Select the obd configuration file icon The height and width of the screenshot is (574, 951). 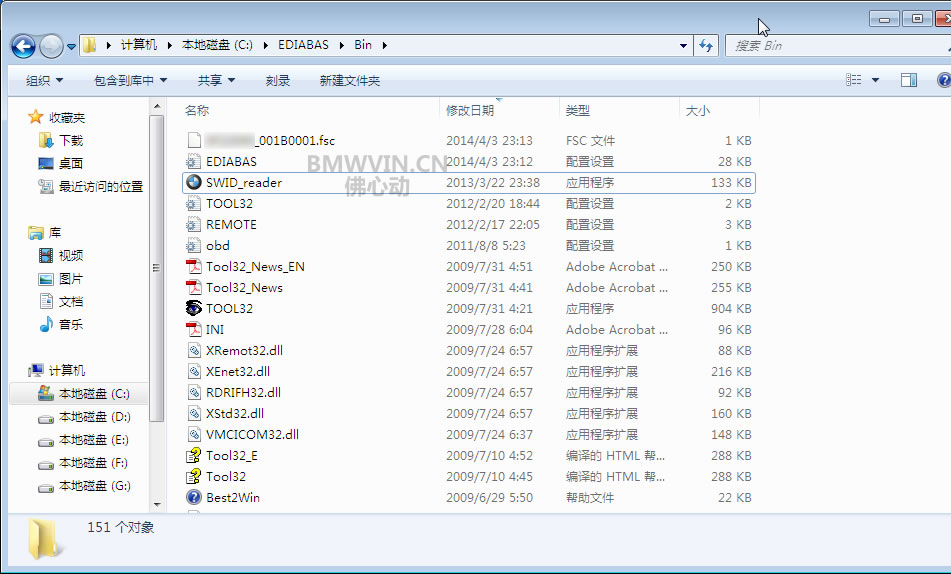(193, 246)
